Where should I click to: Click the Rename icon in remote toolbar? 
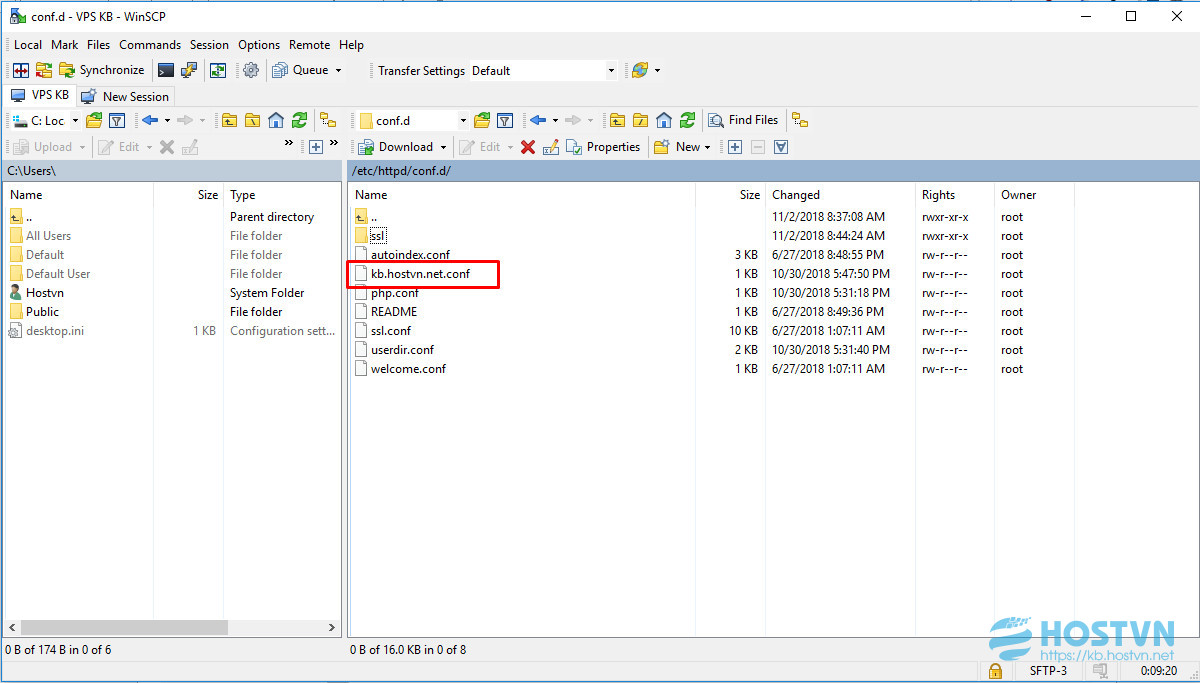(x=551, y=146)
